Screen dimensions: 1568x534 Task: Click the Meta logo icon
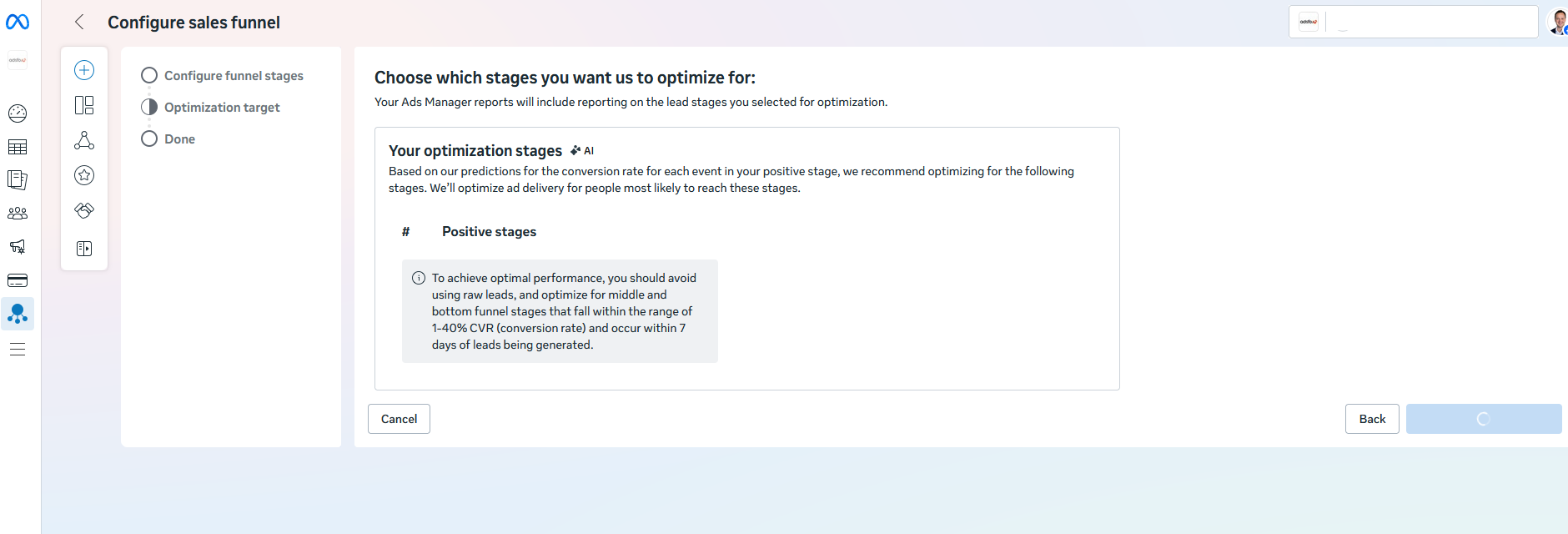pos(18,23)
